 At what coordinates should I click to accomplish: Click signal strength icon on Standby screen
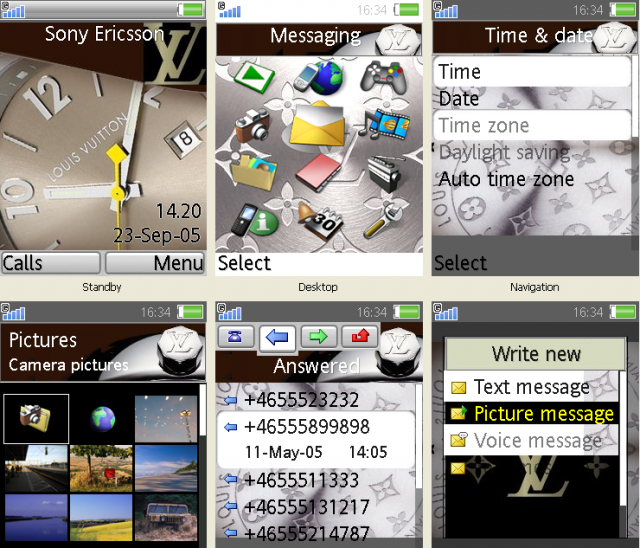pos(12,10)
